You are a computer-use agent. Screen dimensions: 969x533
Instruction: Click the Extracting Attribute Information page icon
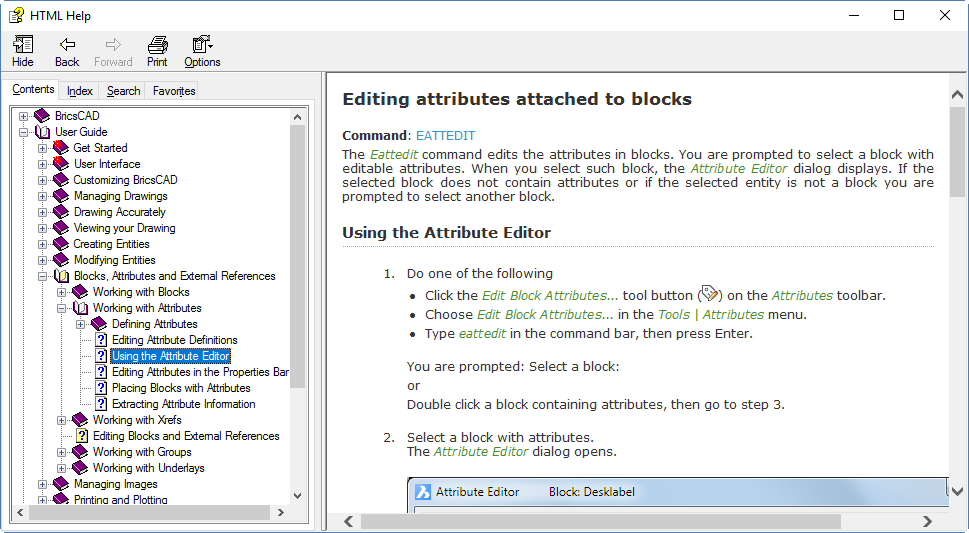(101, 404)
